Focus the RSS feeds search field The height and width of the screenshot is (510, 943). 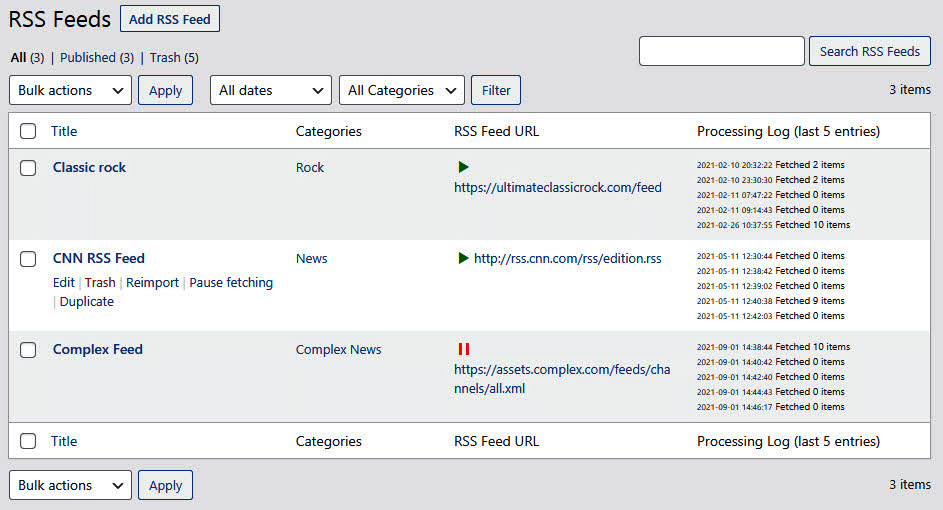coord(722,51)
